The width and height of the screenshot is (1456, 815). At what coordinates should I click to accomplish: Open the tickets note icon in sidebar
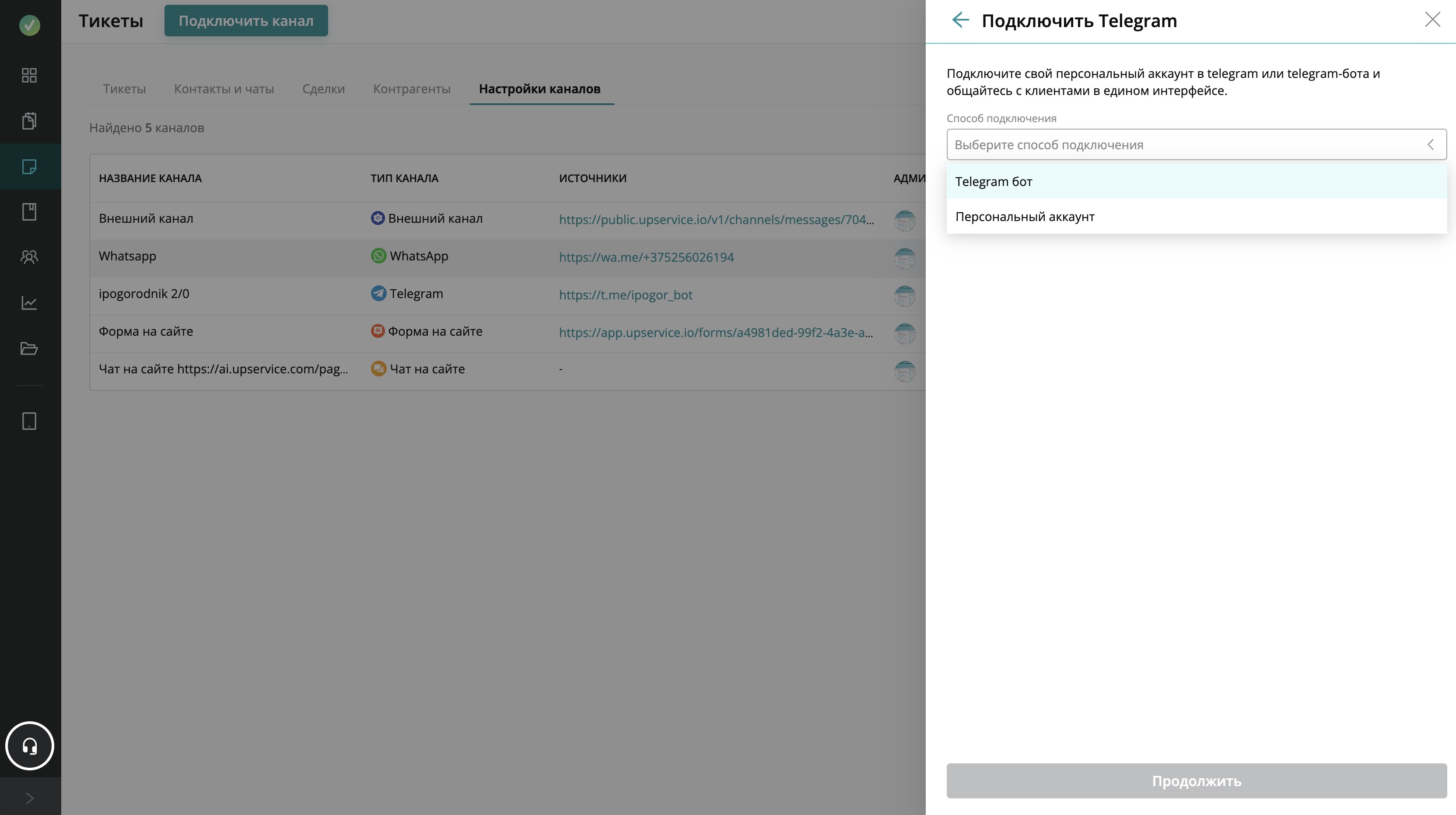point(29,166)
